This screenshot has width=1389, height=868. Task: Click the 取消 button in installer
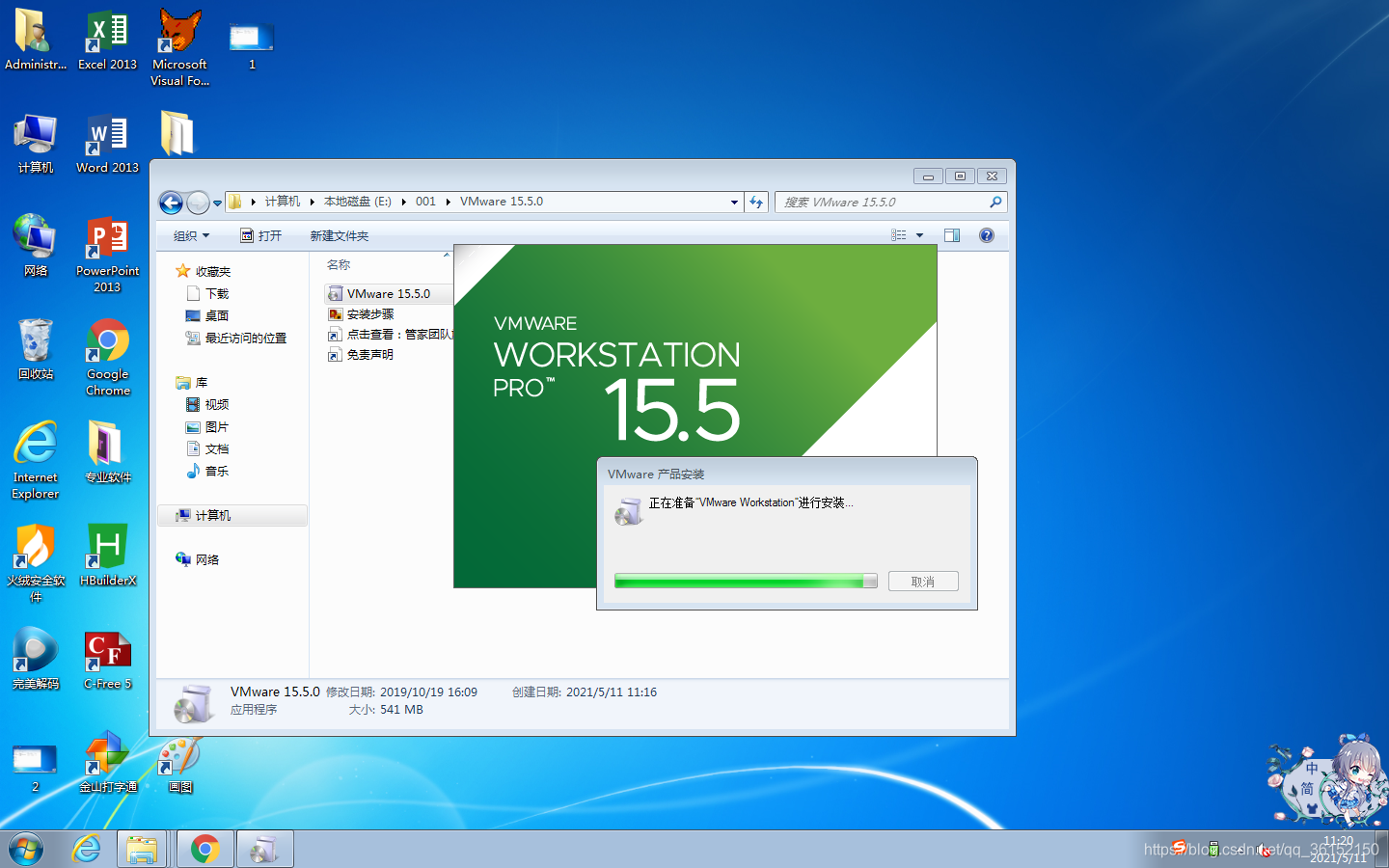923,582
